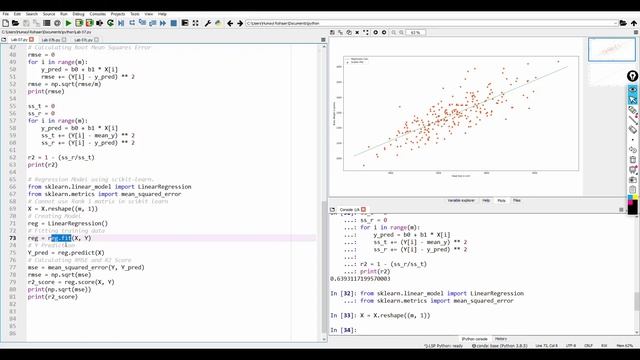Switch to the History tab

tap(501, 339)
